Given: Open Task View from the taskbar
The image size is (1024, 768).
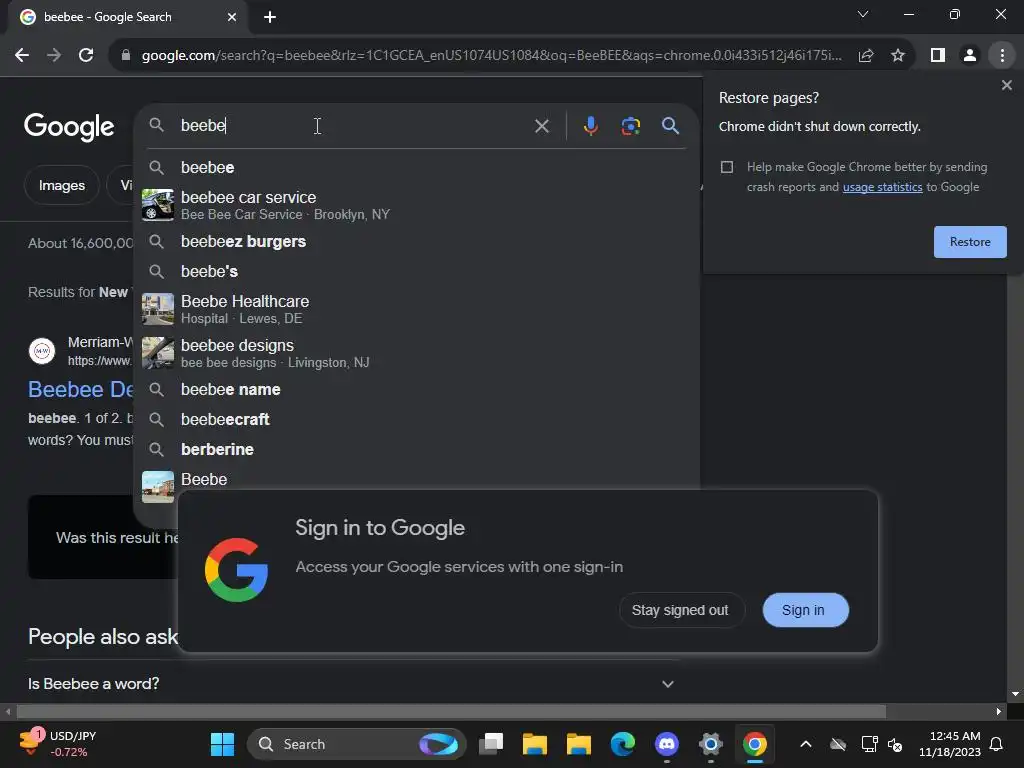Looking at the screenshot, I should click(x=491, y=744).
